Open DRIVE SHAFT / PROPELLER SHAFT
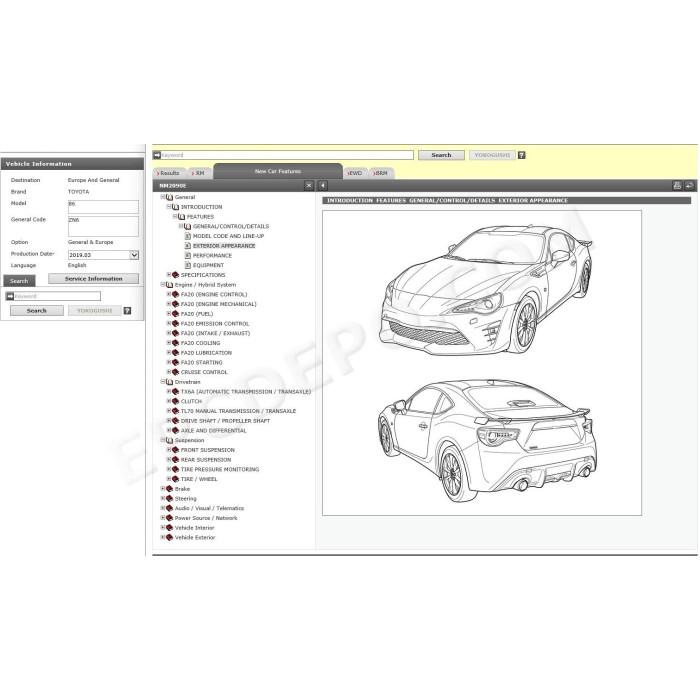The image size is (700, 700). 225,421
